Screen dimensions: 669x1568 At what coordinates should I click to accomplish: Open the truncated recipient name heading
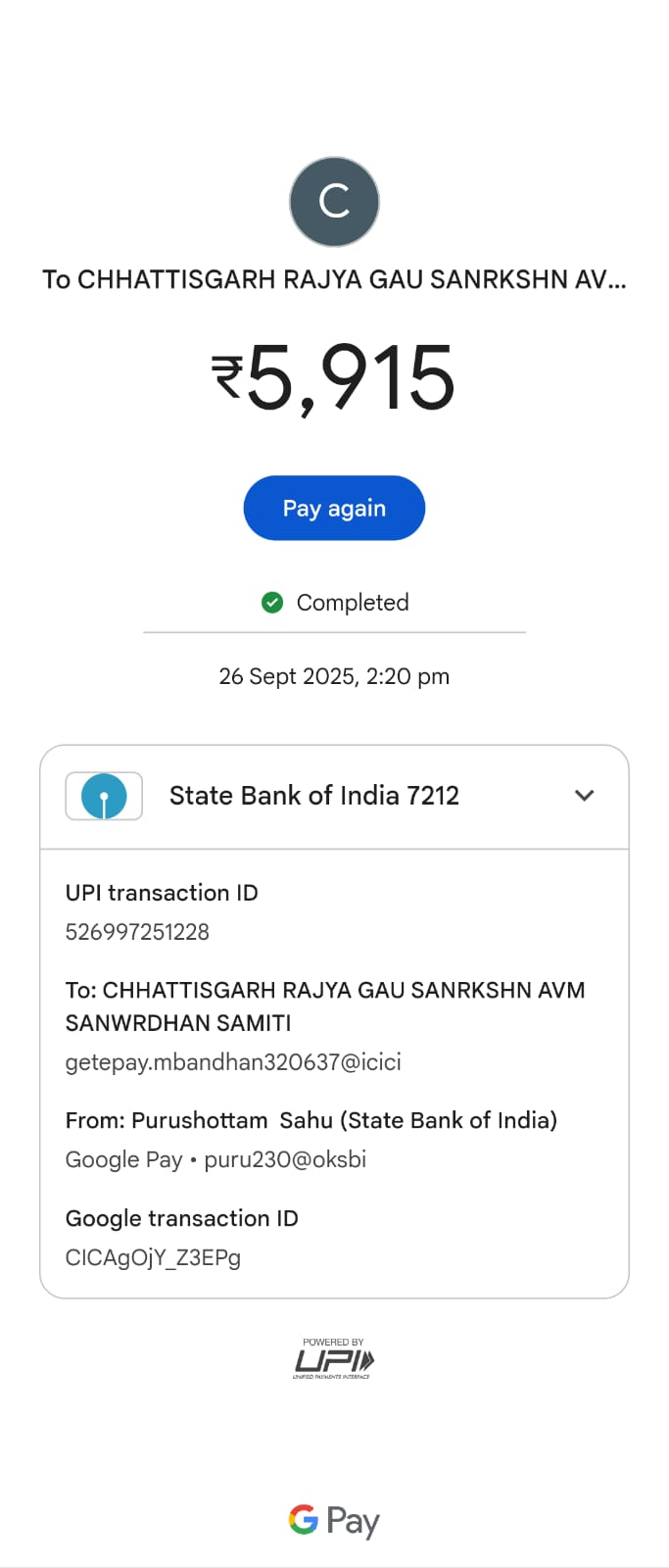click(334, 279)
